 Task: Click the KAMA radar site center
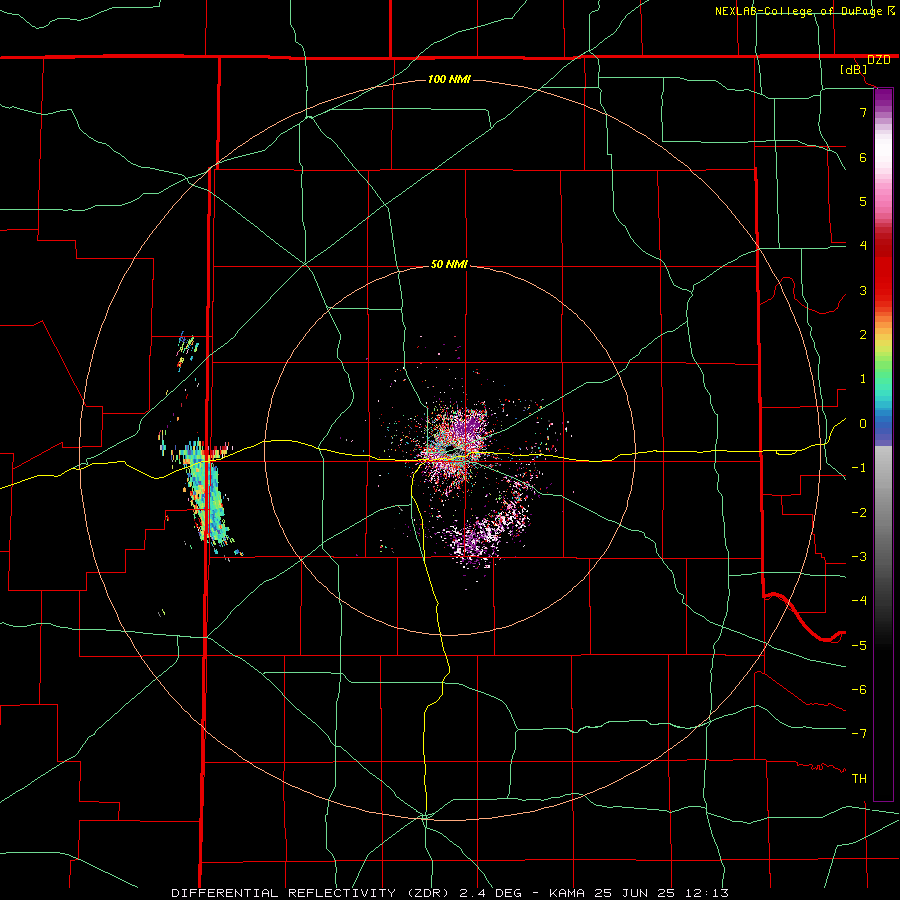[x=449, y=449]
